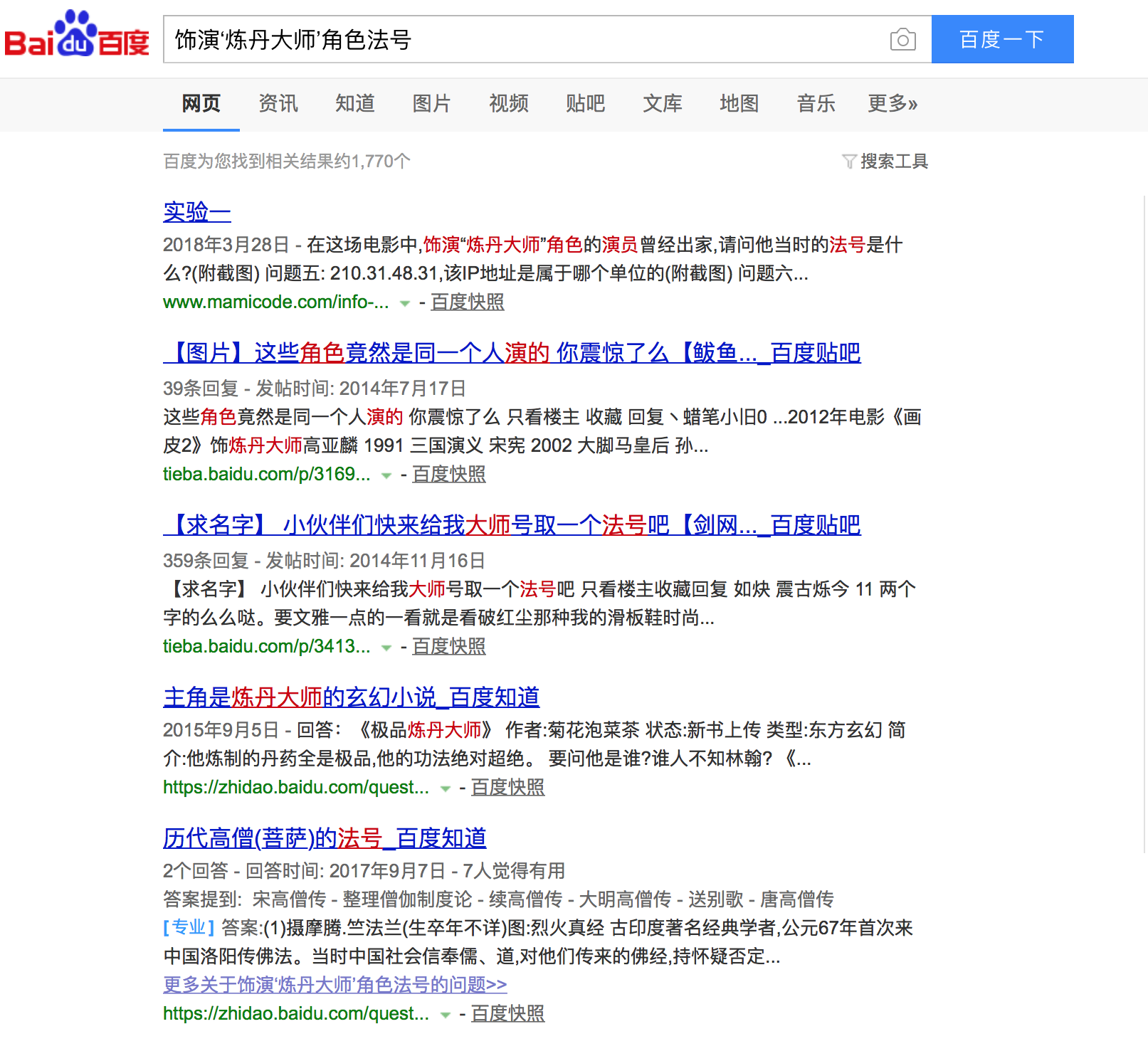Switch to 知道 tab

point(354,104)
